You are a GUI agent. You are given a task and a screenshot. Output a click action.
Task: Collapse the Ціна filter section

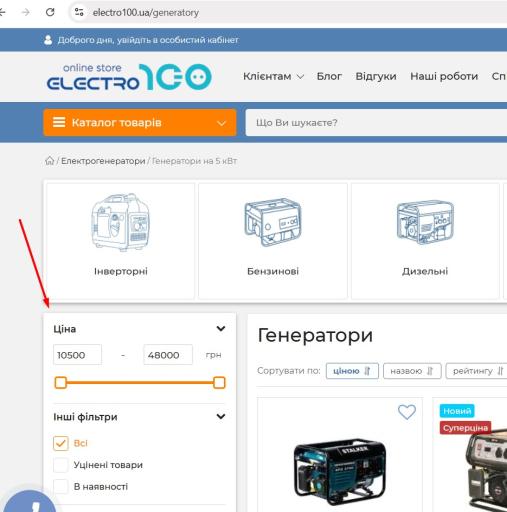click(x=221, y=329)
